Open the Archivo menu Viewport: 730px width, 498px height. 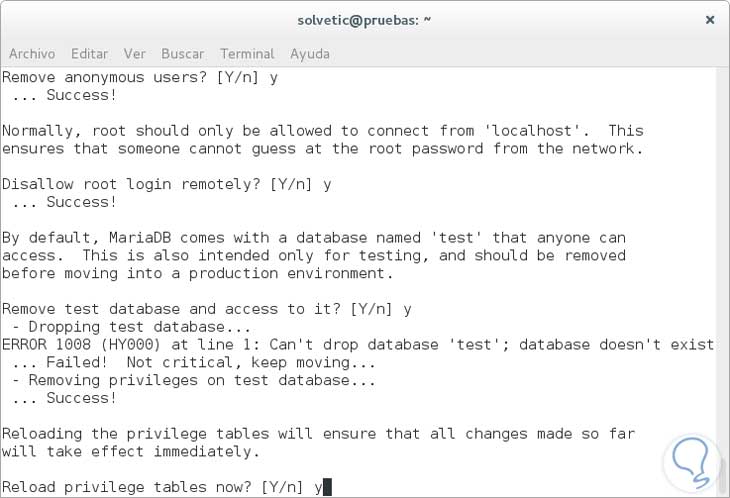[x=30, y=53]
